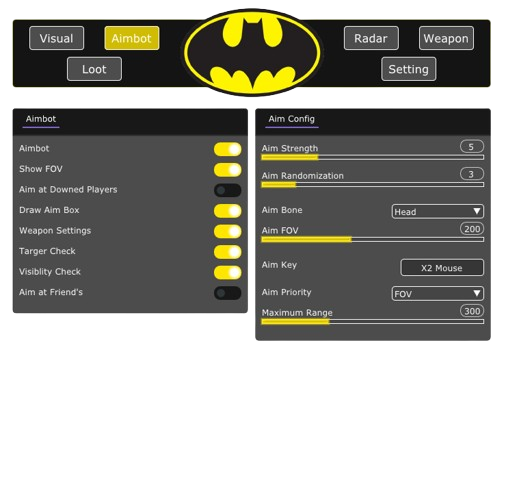Select the Radar tab
The image size is (506, 493).
point(371,38)
